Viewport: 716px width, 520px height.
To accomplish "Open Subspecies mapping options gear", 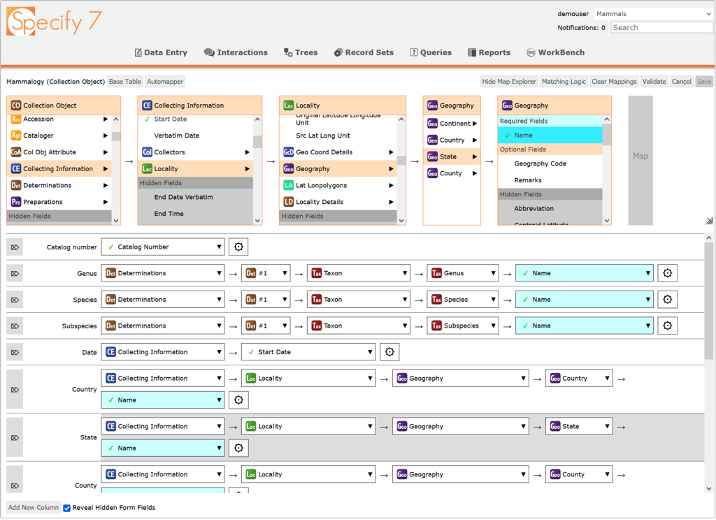I will (667, 326).
